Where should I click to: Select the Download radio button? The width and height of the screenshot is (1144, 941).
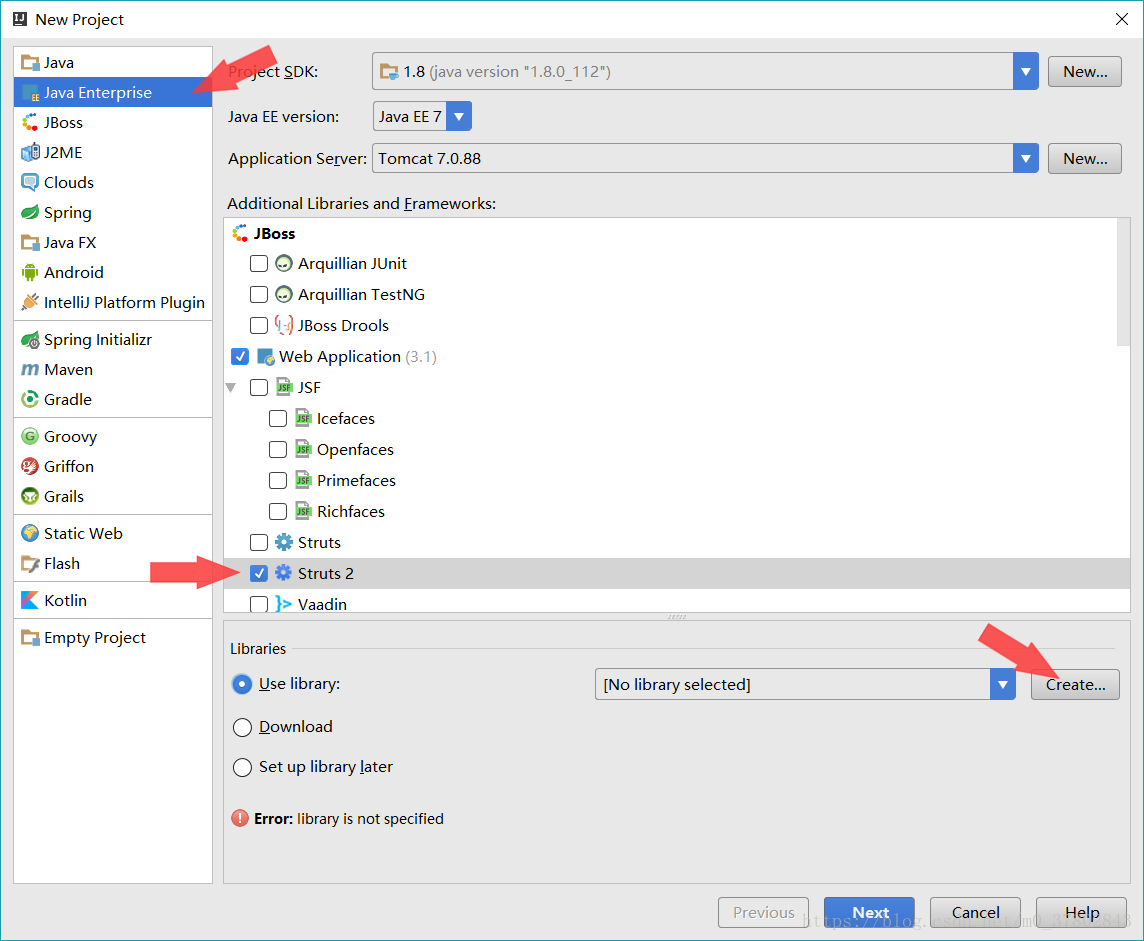point(242,727)
